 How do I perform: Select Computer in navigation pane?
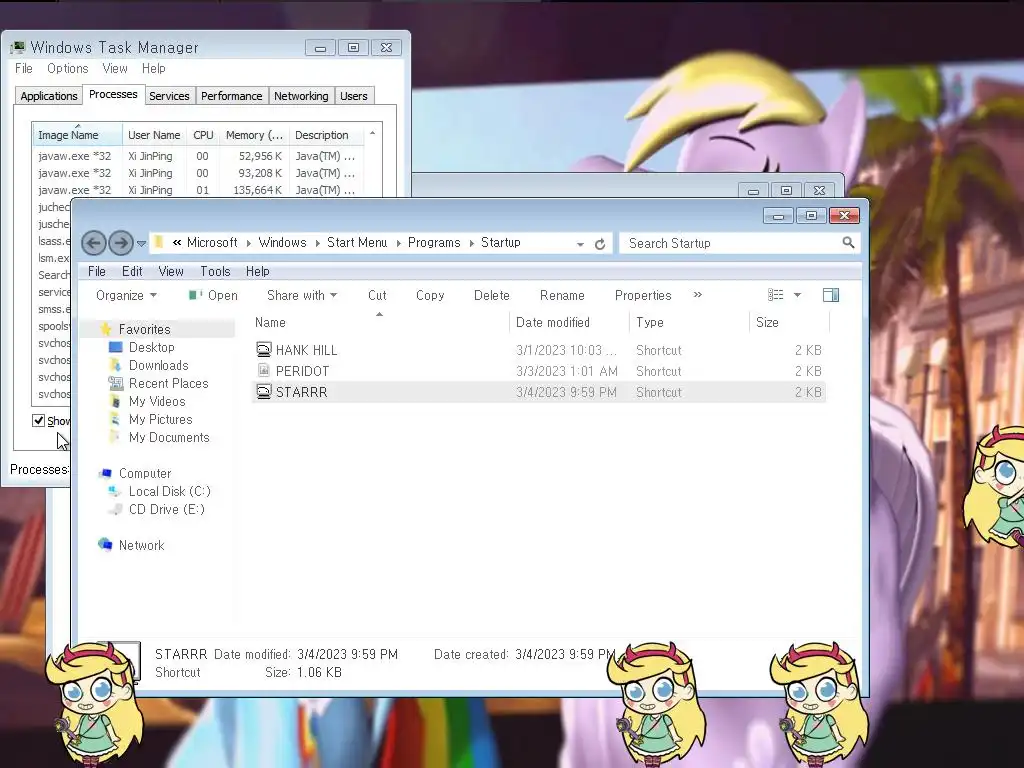coord(144,473)
